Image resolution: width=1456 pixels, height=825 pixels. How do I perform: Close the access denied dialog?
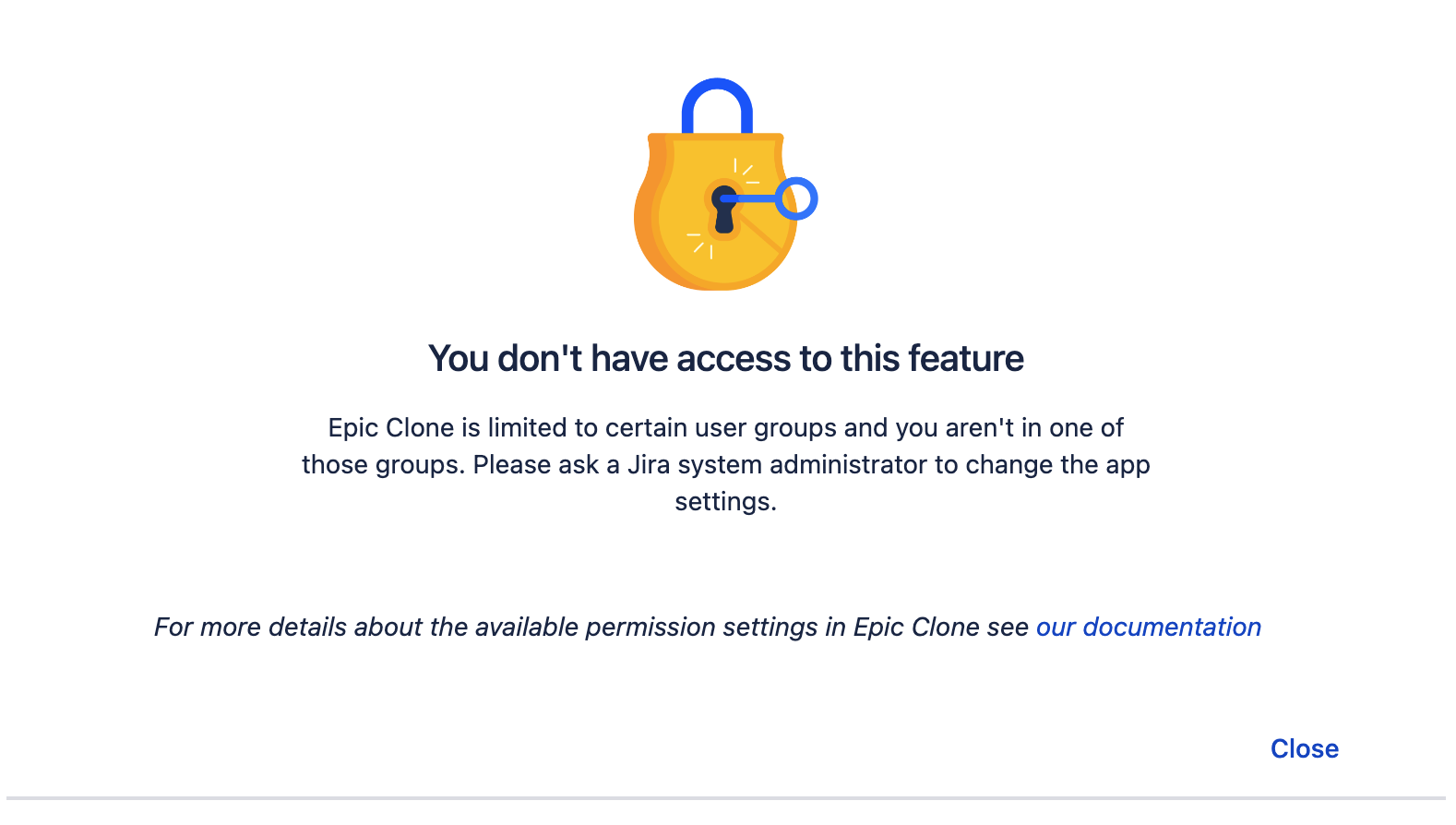tap(1304, 748)
